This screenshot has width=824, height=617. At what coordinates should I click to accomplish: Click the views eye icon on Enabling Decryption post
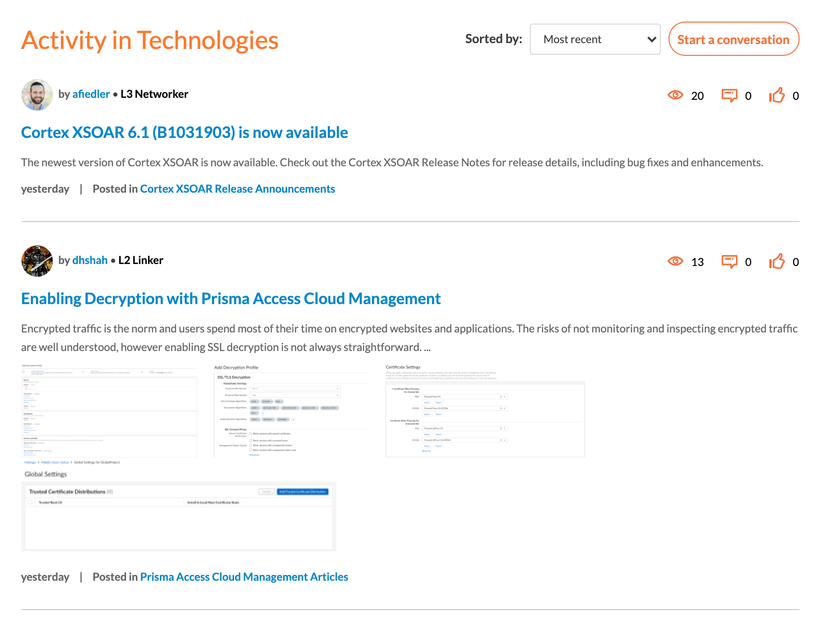pos(675,262)
